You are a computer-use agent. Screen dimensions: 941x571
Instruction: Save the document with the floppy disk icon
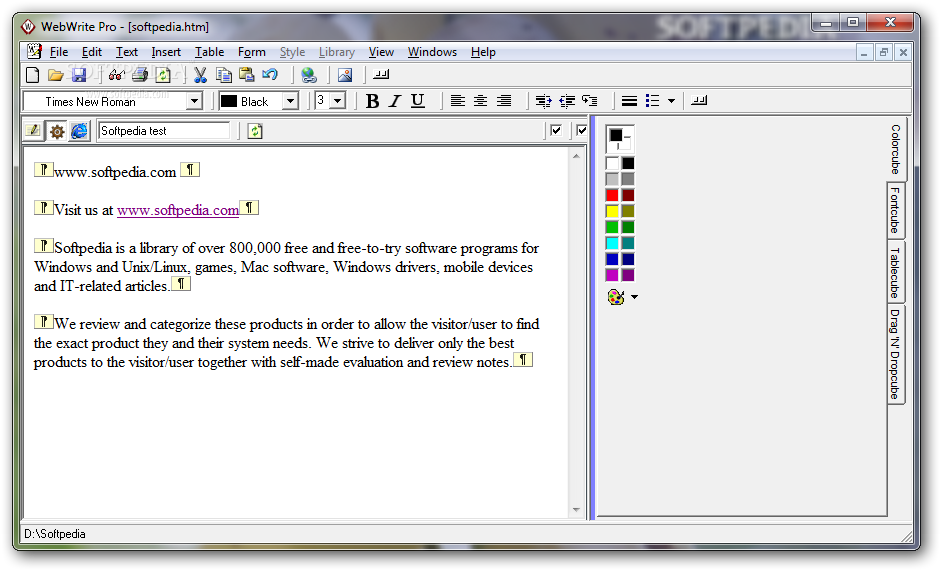click(x=79, y=75)
